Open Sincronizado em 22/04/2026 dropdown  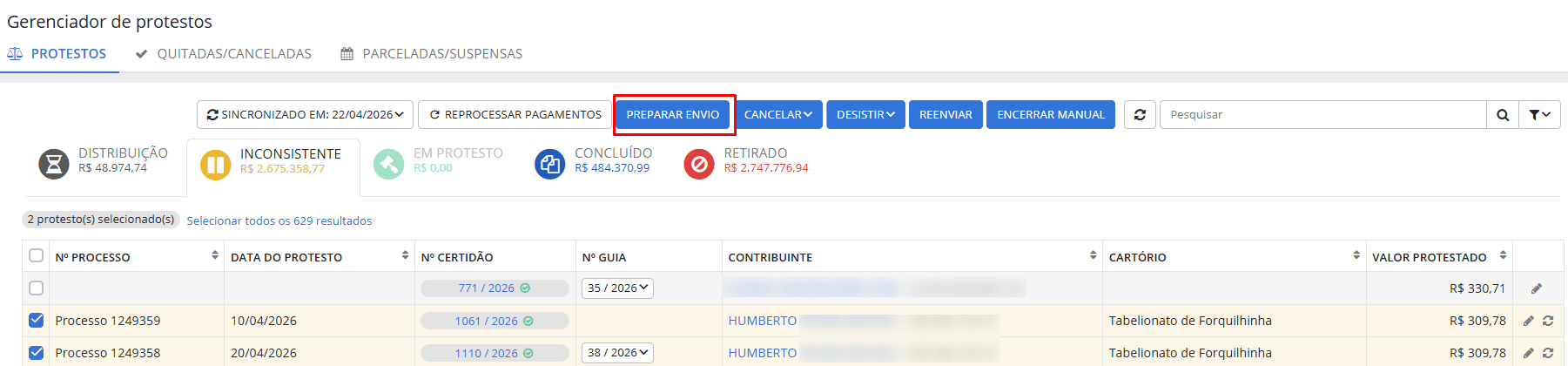pyautogui.click(x=306, y=115)
